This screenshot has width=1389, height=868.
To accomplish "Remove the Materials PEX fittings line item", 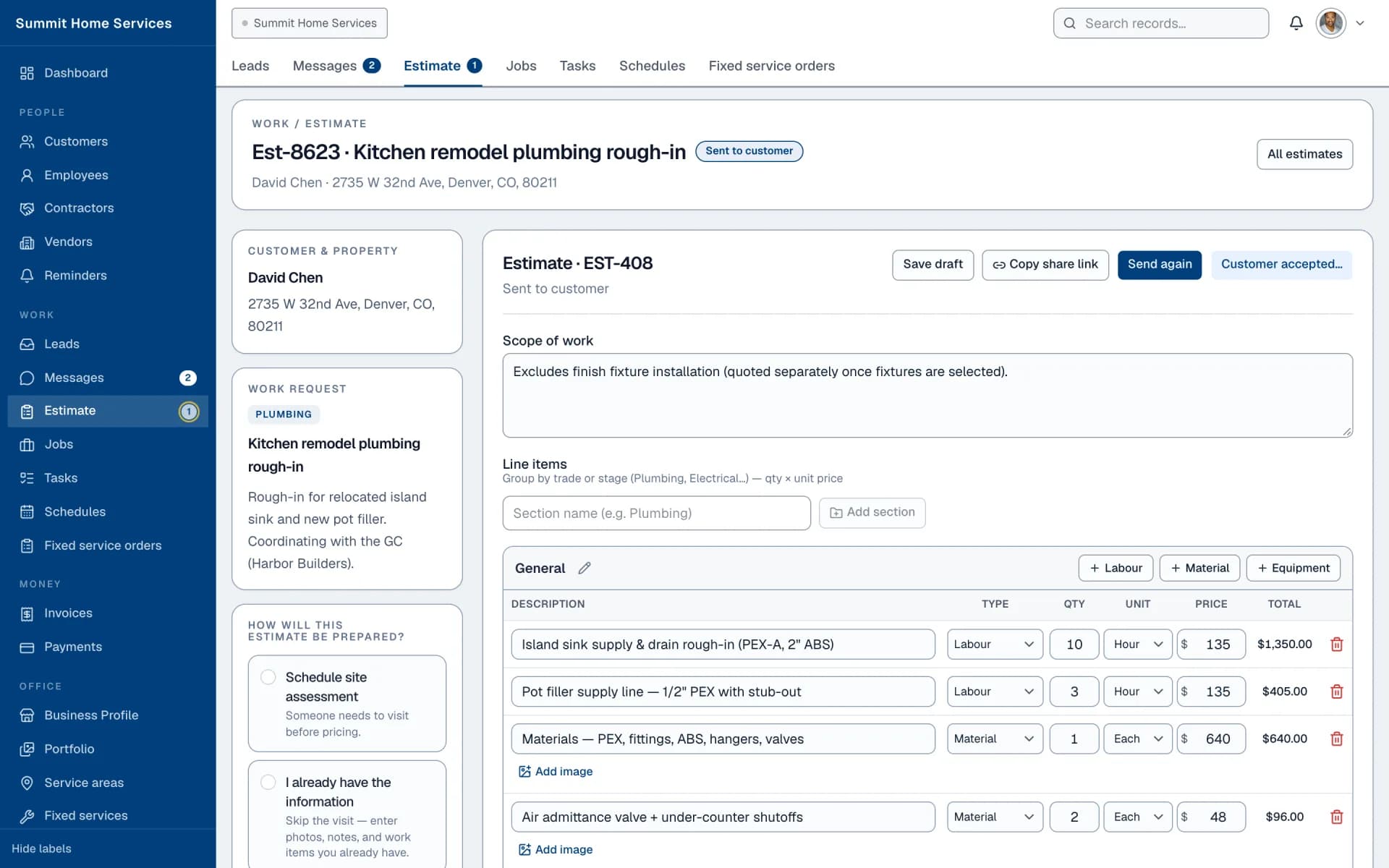I will click(1336, 739).
